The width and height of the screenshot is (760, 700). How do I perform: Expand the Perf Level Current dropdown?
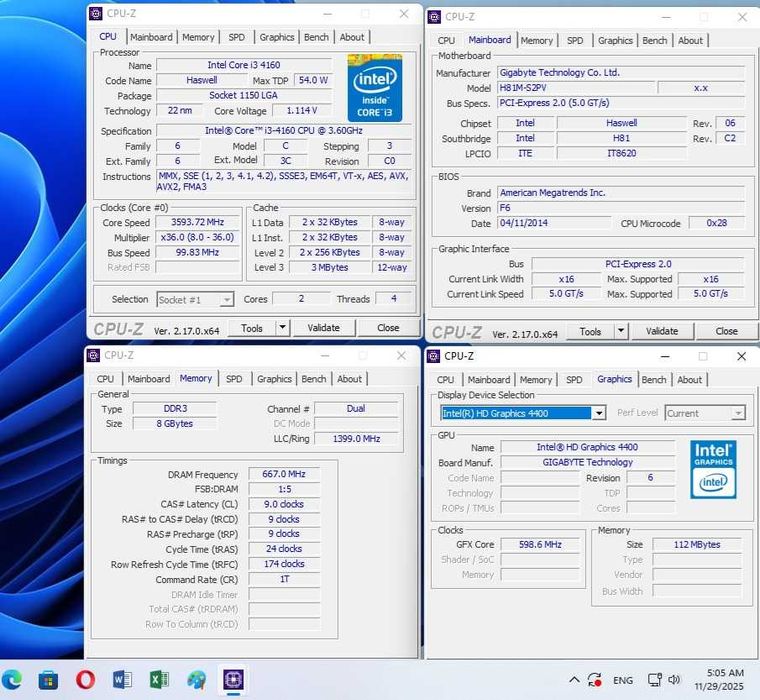click(738, 413)
